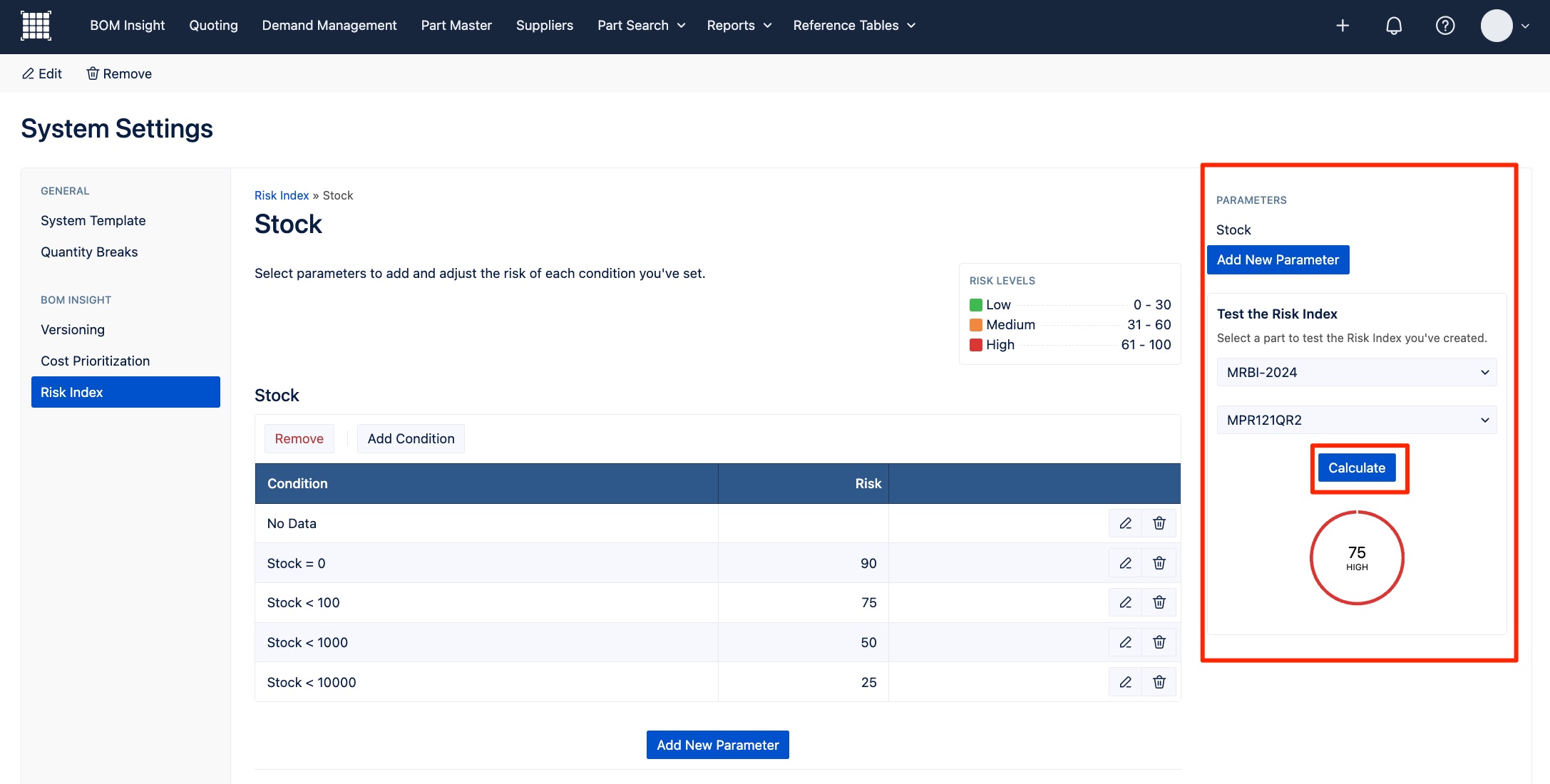Open the notifications bell icon
Viewport: 1550px width, 784px height.
tap(1394, 26)
